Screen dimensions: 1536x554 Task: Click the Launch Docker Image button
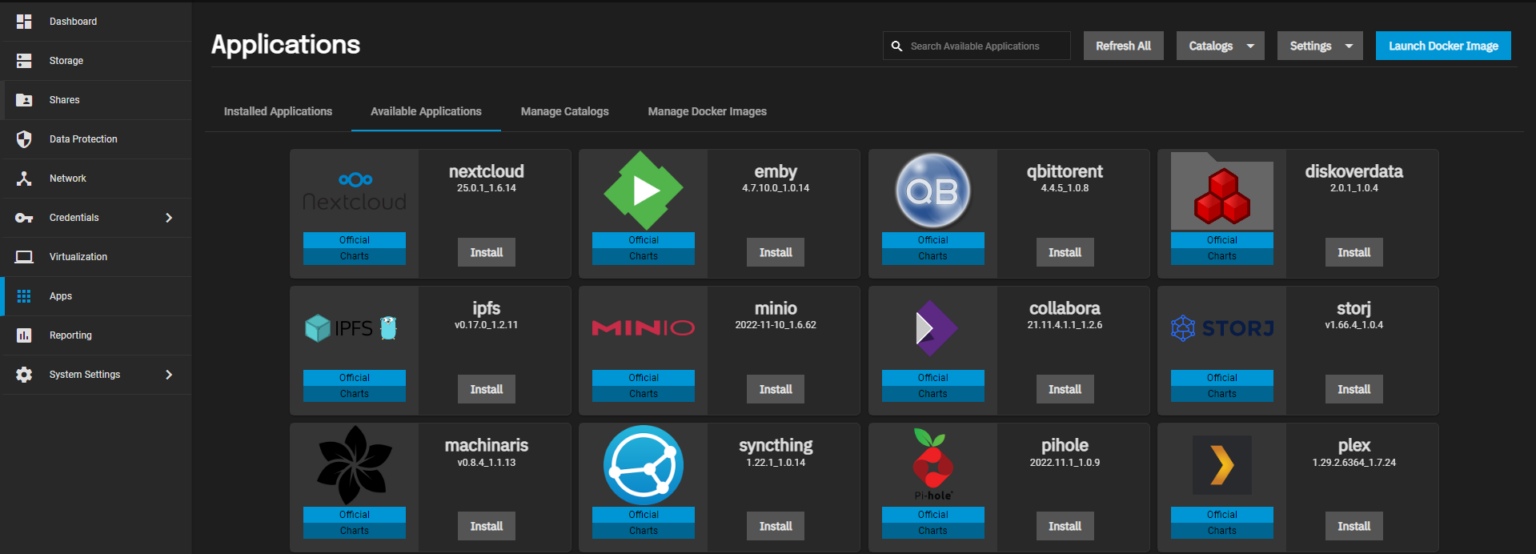(1443, 46)
